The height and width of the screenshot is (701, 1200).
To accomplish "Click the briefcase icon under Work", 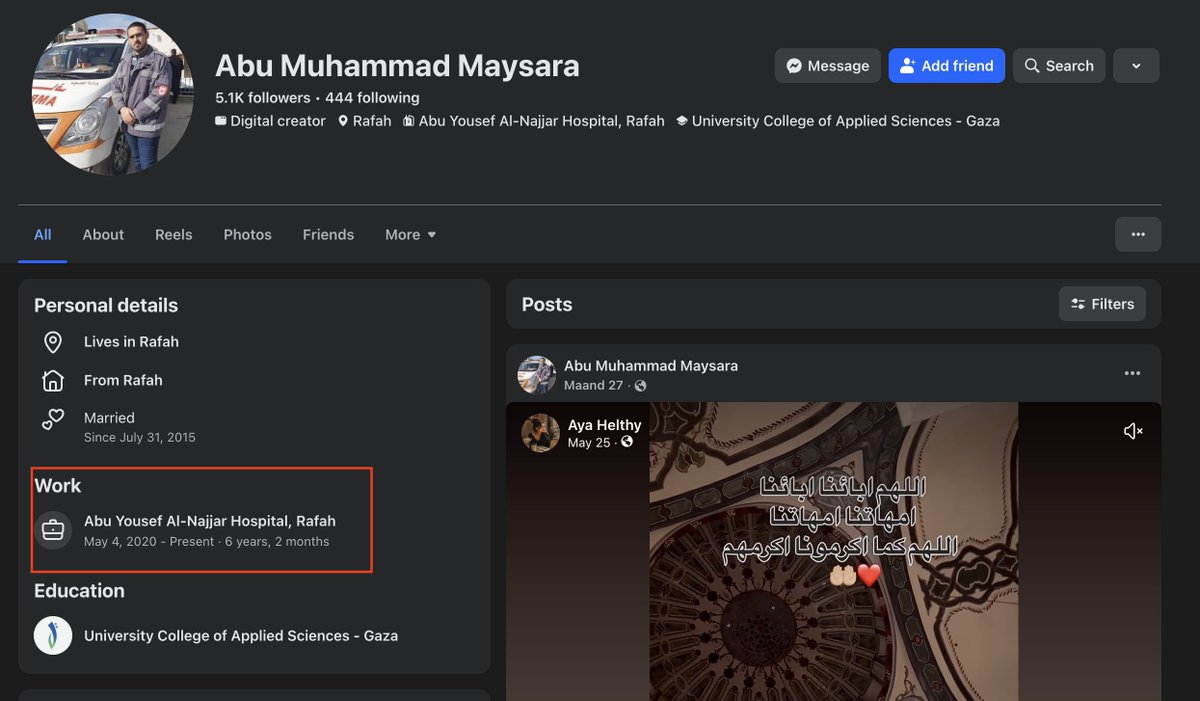I will point(53,530).
